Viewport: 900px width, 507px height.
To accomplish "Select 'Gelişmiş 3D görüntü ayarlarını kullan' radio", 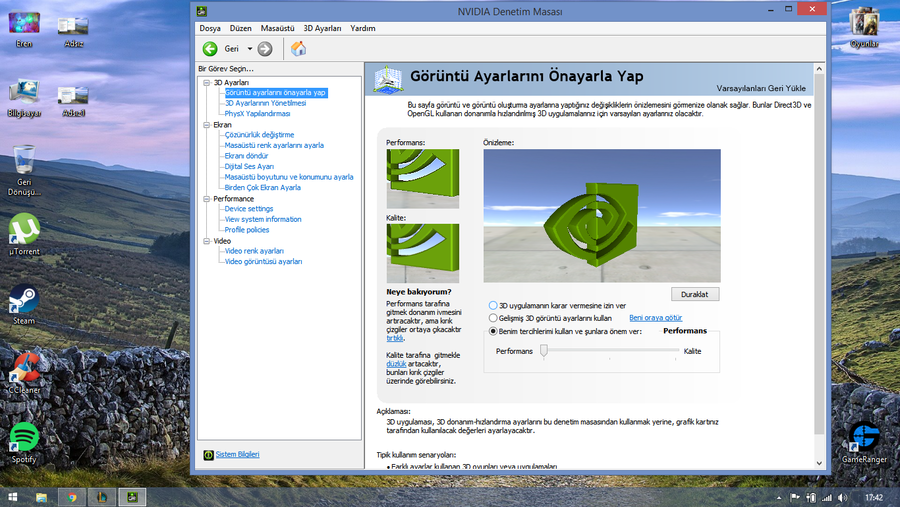I will pos(493,318).
